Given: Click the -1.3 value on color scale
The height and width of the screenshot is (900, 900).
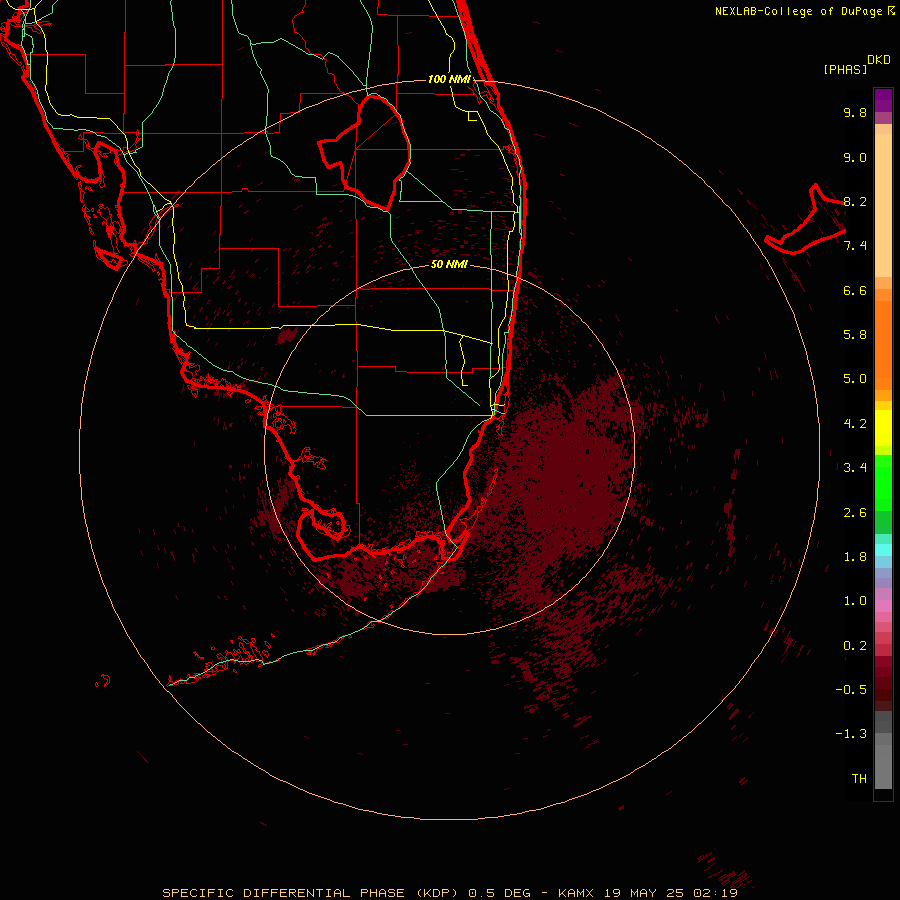Looking at the screenshot, I should click(851, 734).
